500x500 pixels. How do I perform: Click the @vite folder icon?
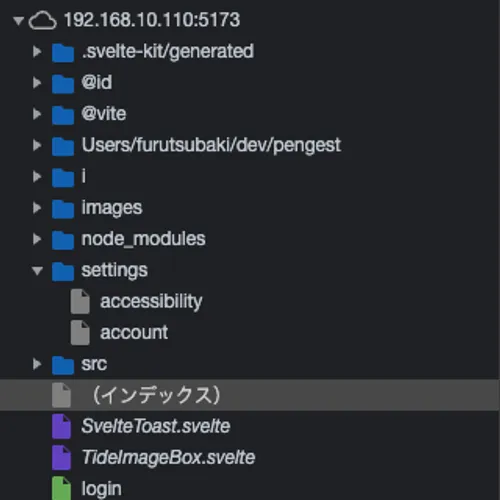[x=63, y=115]
